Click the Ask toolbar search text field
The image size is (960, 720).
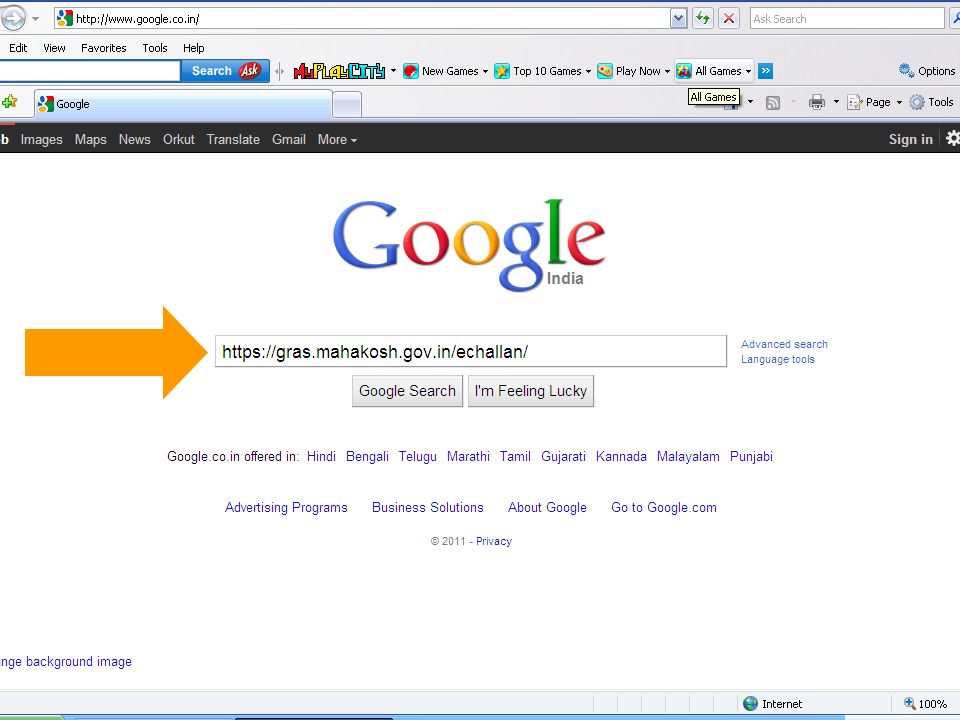[89, 71]
